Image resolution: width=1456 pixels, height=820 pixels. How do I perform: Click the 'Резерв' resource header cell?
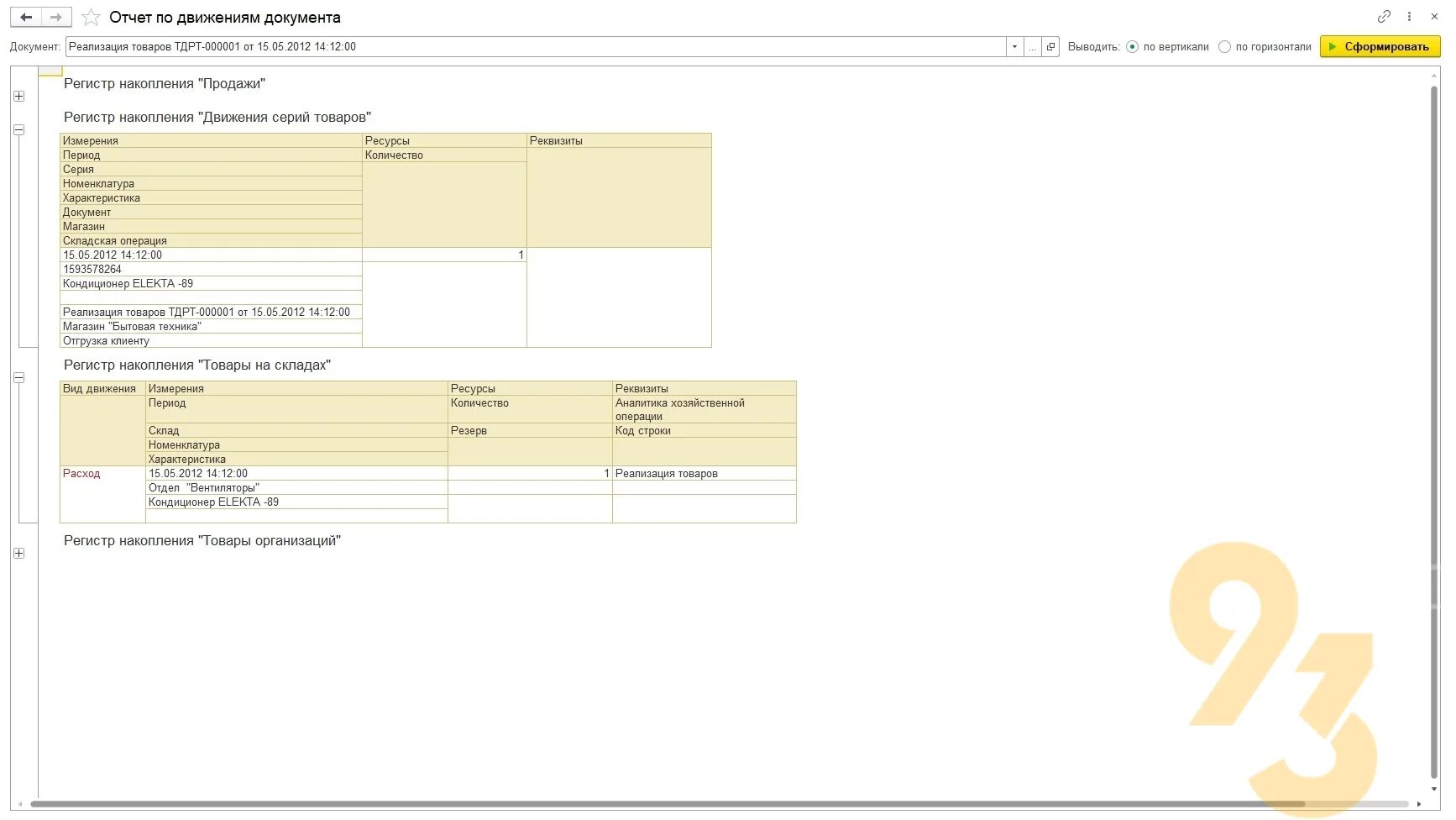coord(530,431)
